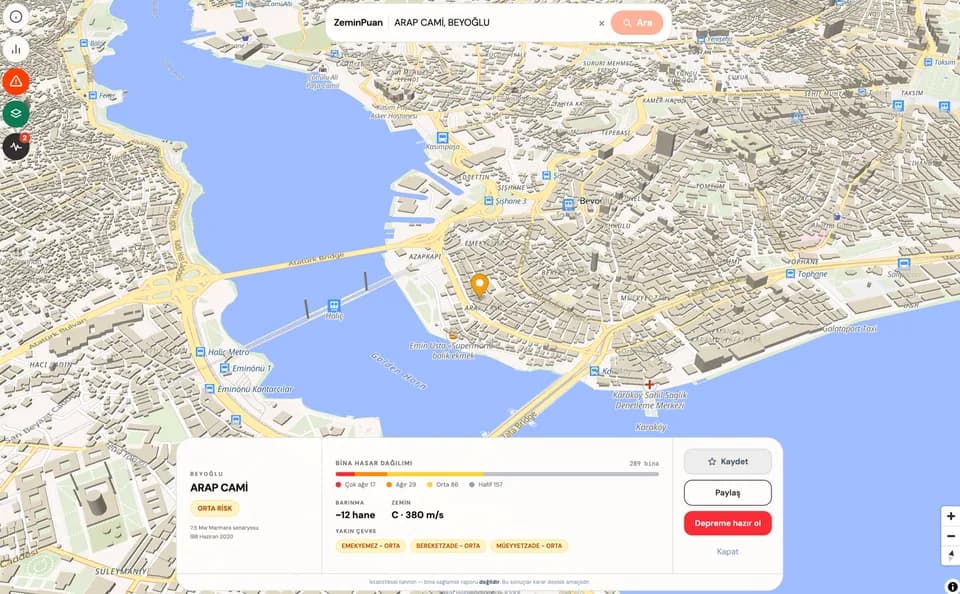The width and height of the screenshot is (960, 594).
Task: Click the Golden Horn water label
Action: [399, 371]
